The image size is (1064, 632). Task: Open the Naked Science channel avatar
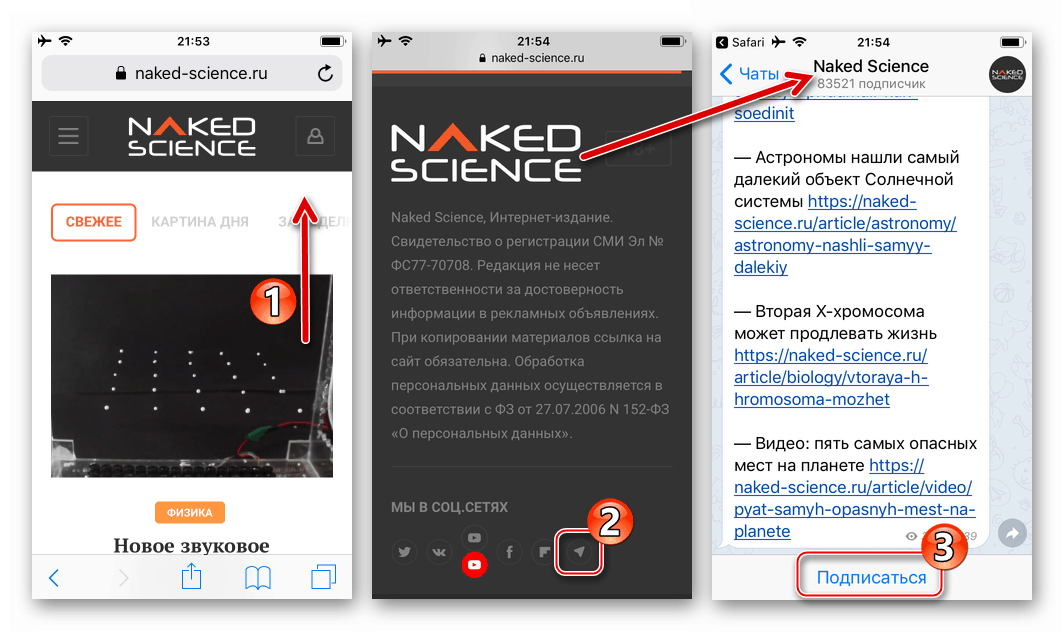coord(1007,74)
